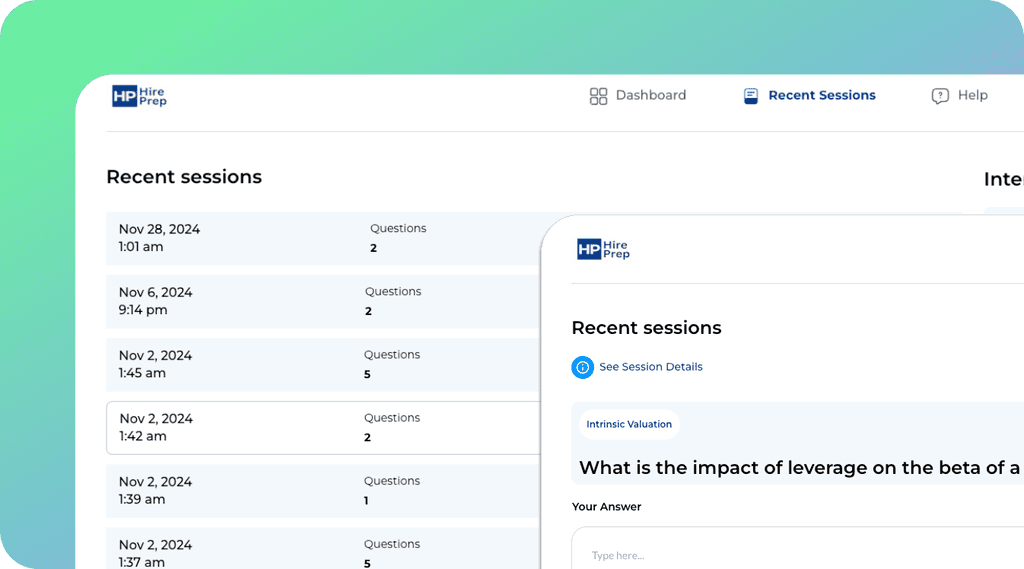1024x569 pixels.
Task: Click the HirePrep logo in top navigation
Action: [139, 96]
